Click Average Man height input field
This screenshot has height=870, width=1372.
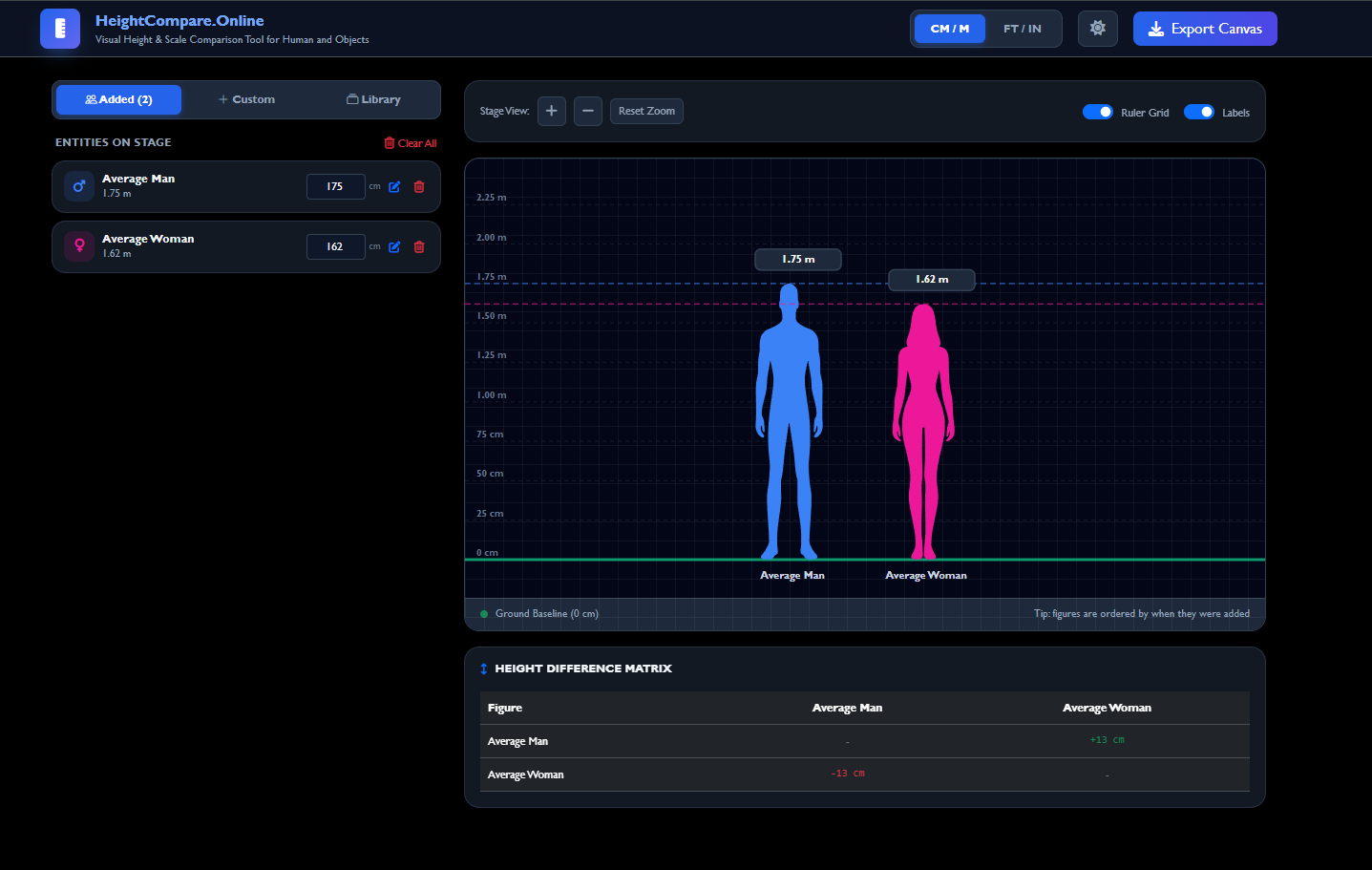tap(336, 187)
